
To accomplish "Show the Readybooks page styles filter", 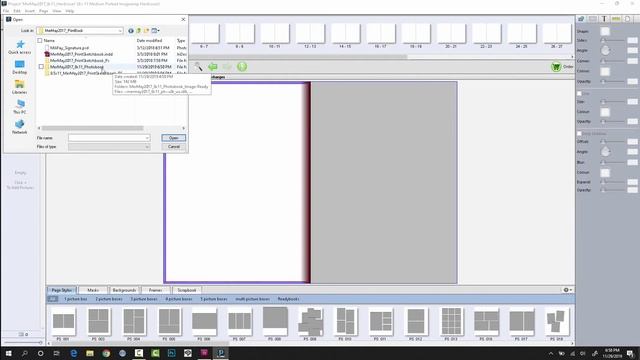I will pos(288,299).
